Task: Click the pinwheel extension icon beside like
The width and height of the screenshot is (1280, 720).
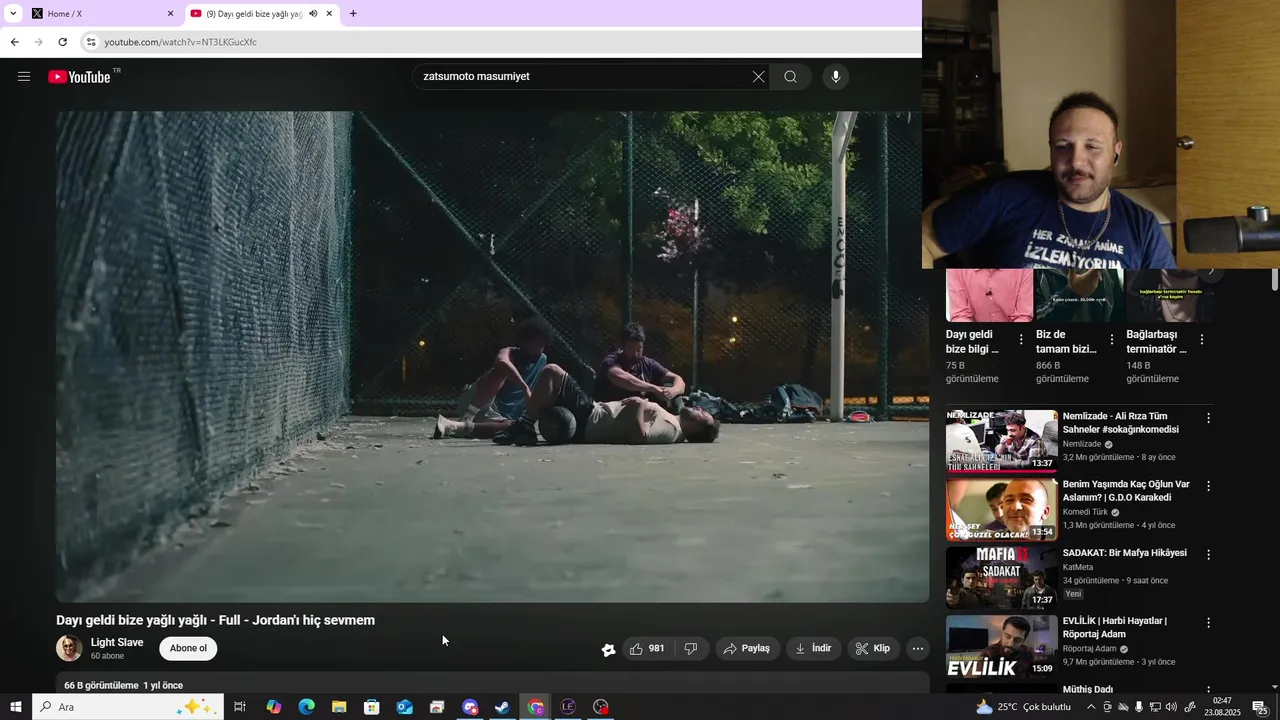Action: [x=608, y=649]
